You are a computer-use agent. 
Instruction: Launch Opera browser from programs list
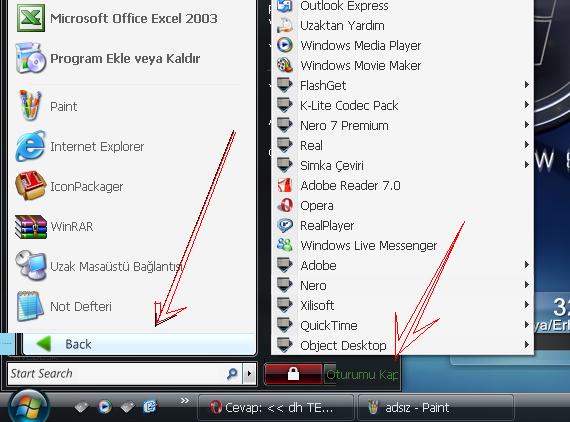pyautogui.click(x=402, y=206)
